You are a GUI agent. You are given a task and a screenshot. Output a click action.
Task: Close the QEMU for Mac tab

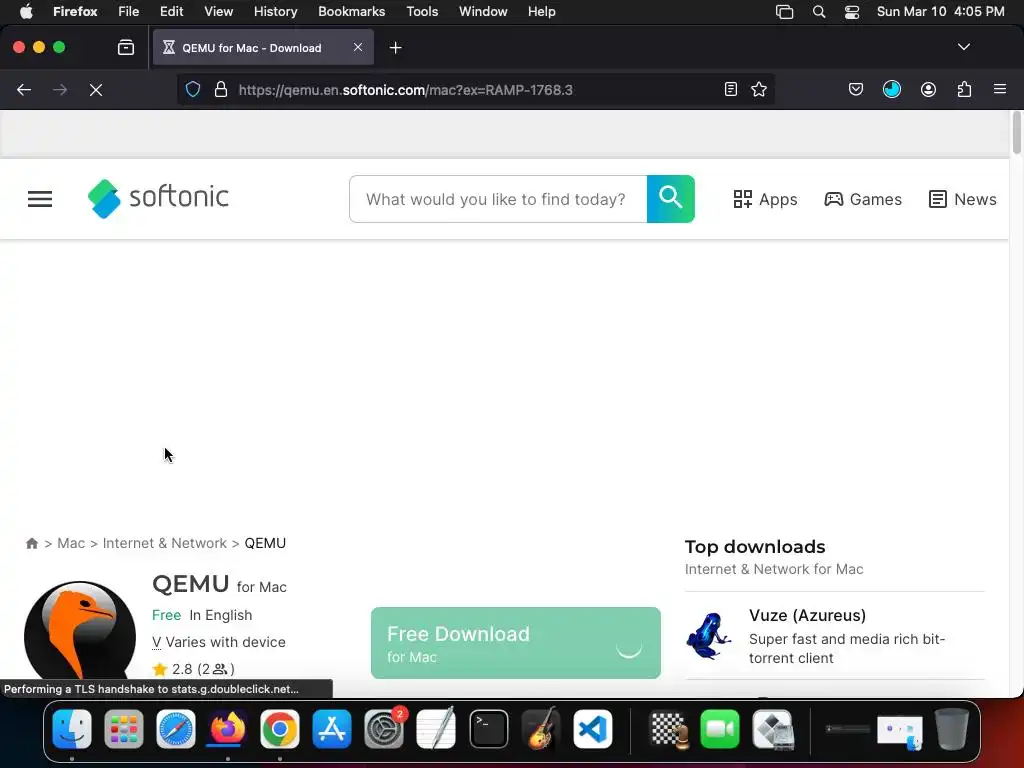click(358, 47)
